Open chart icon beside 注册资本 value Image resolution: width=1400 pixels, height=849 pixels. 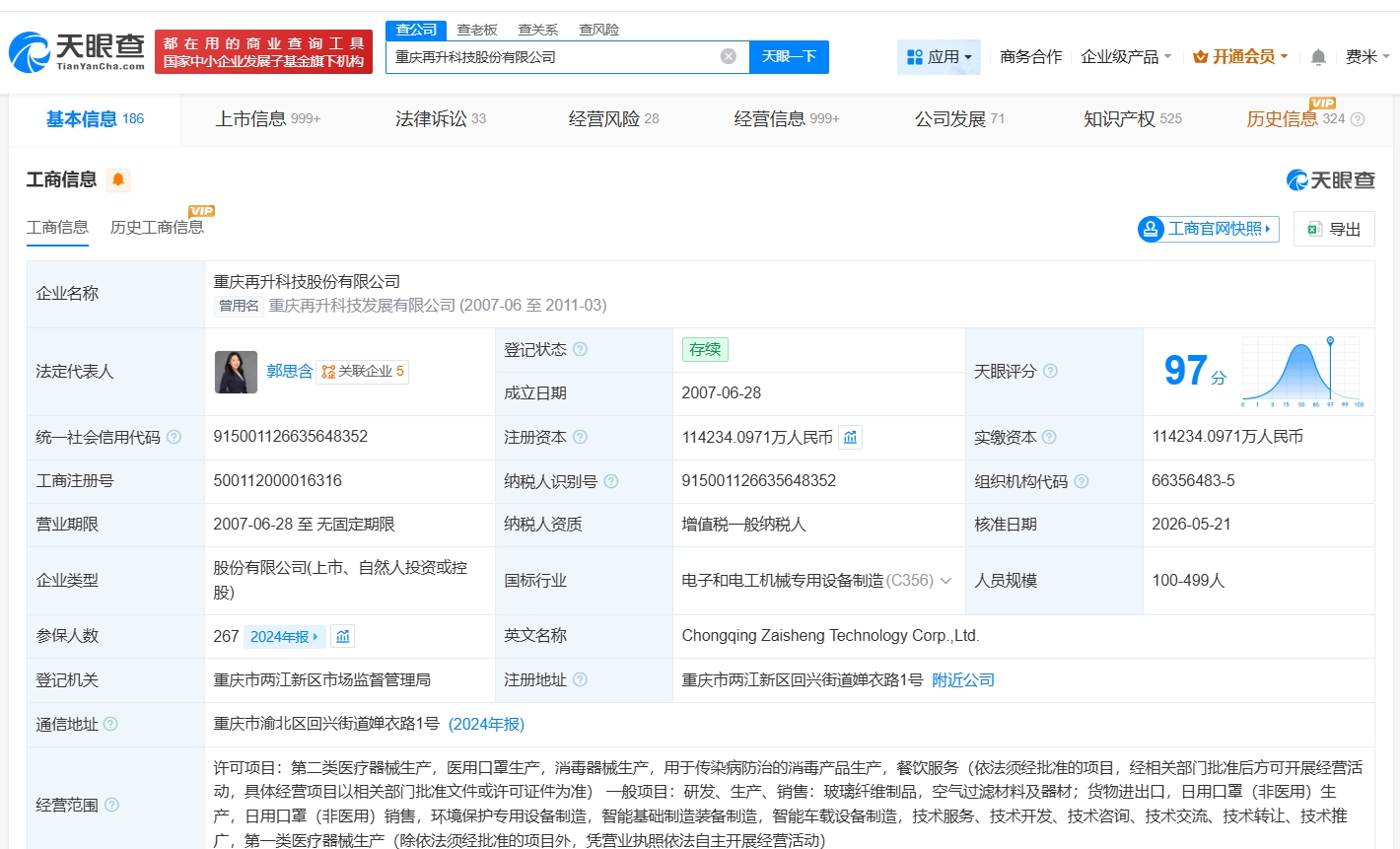click(850, 437)
